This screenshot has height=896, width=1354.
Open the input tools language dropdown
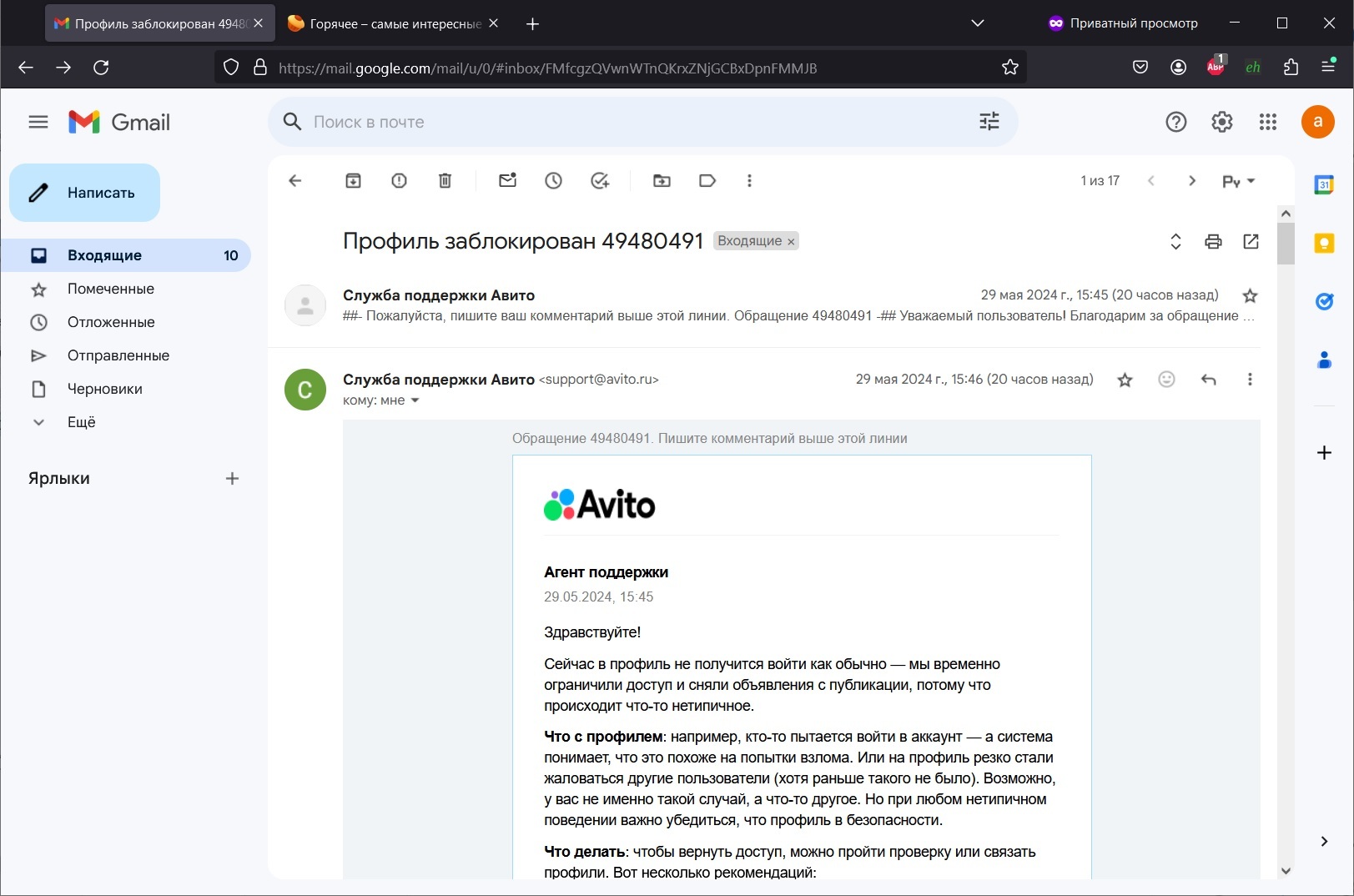1239,180
